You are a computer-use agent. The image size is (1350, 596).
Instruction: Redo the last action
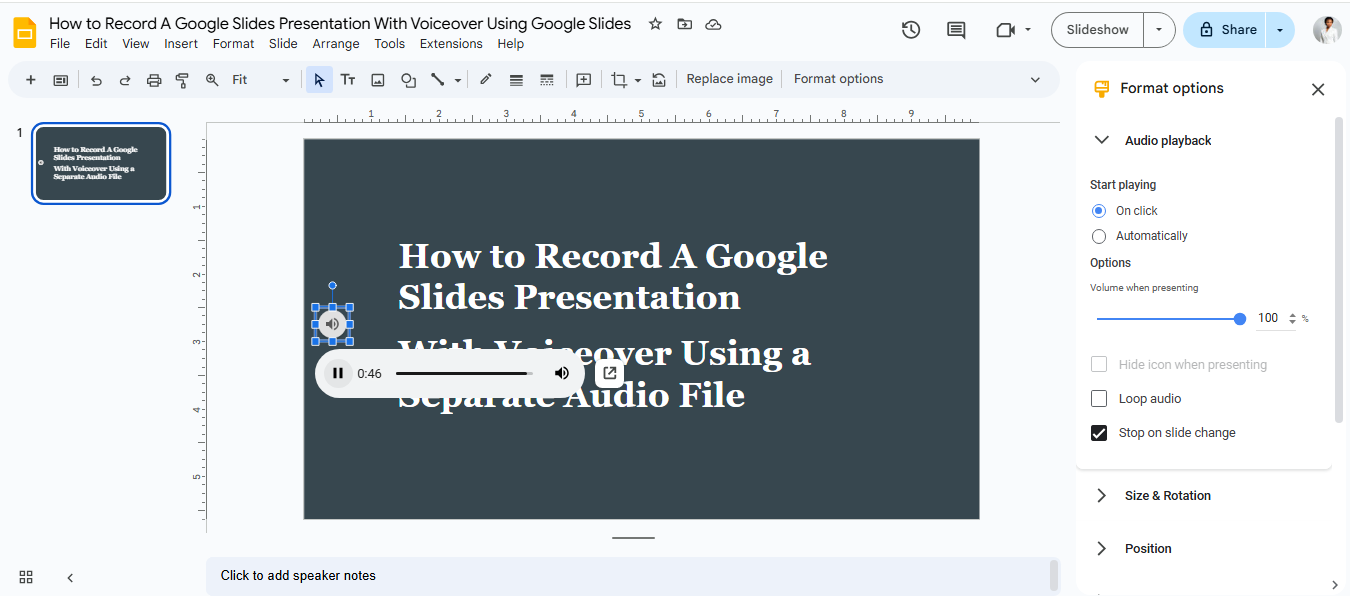[x=125, y=80]
